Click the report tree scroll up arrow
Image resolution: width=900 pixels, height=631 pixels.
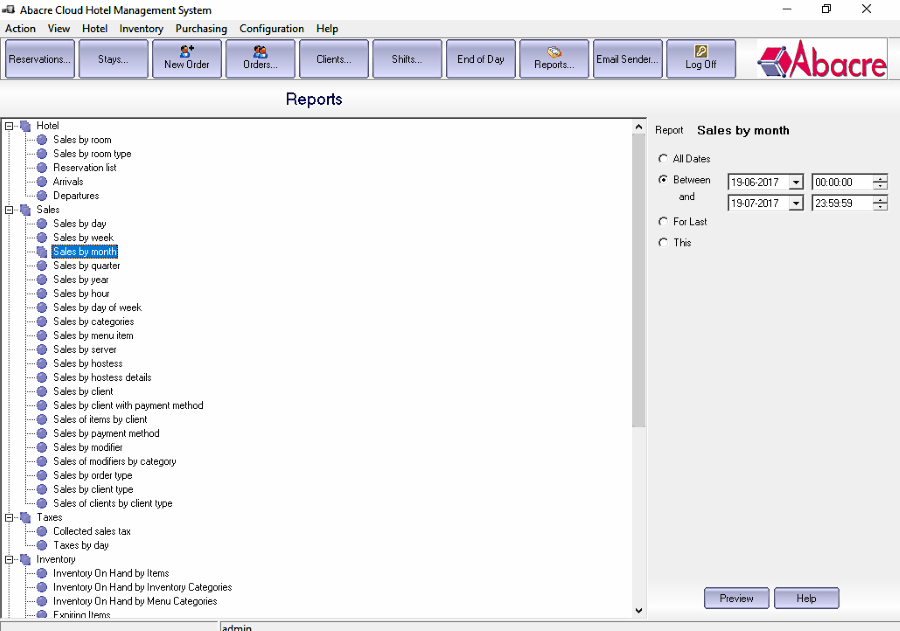639,126
